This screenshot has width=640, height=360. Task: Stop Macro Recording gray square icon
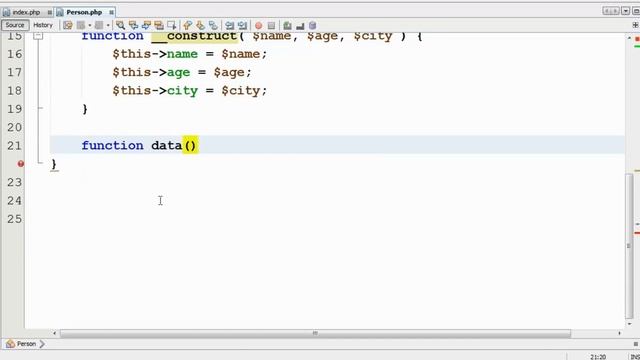[271, 25]
